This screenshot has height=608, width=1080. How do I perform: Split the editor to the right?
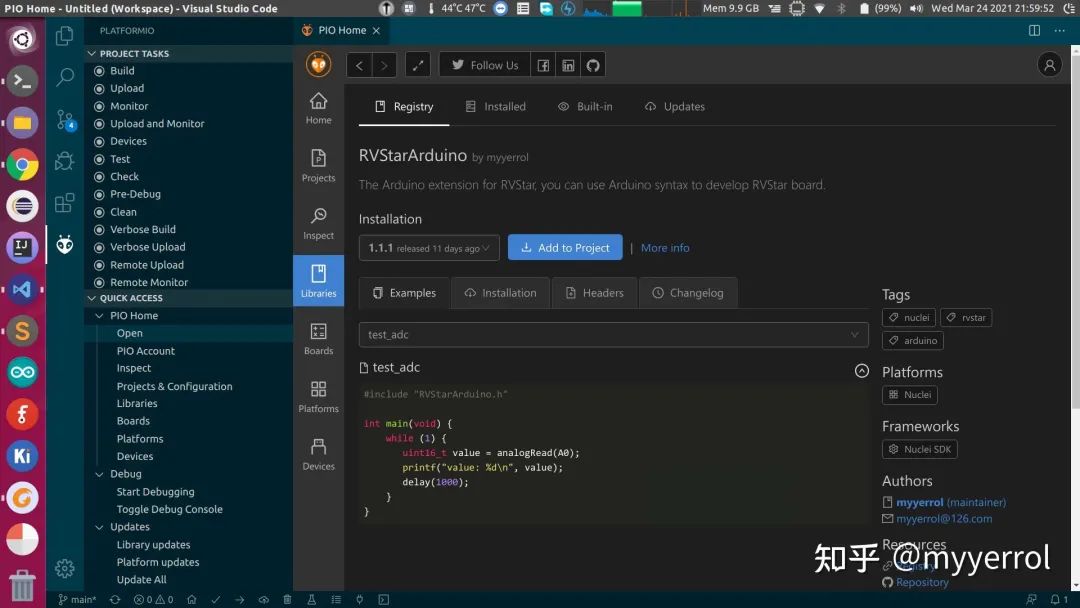tap(1035, 30)
